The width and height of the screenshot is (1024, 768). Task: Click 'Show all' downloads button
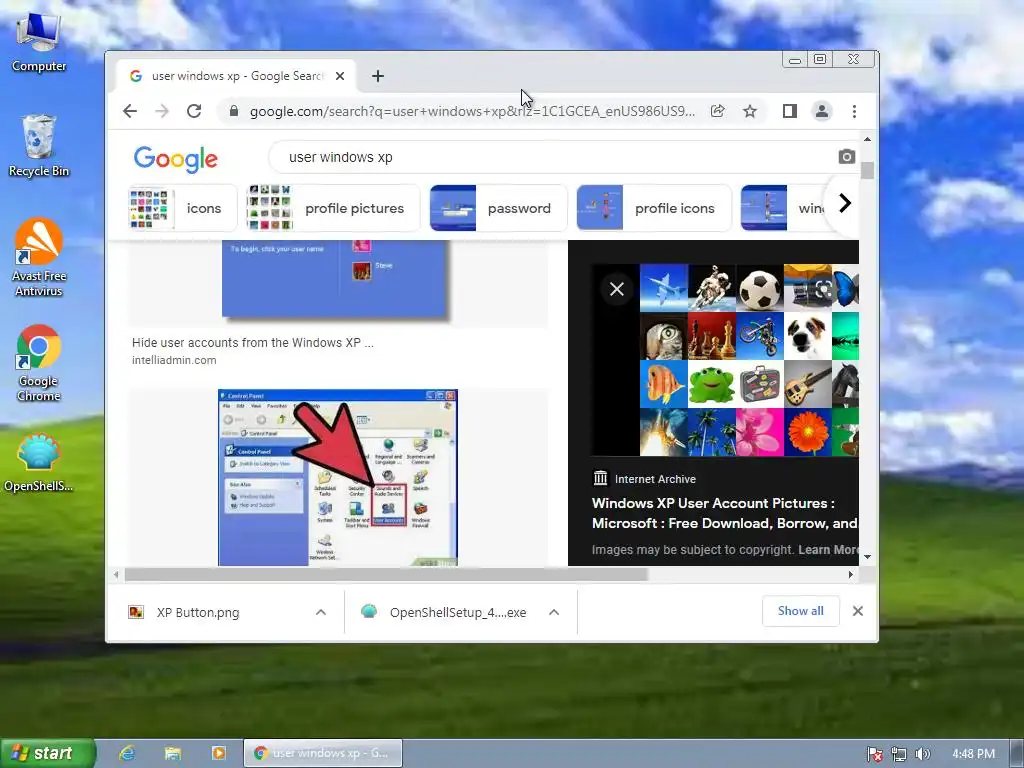801,611
